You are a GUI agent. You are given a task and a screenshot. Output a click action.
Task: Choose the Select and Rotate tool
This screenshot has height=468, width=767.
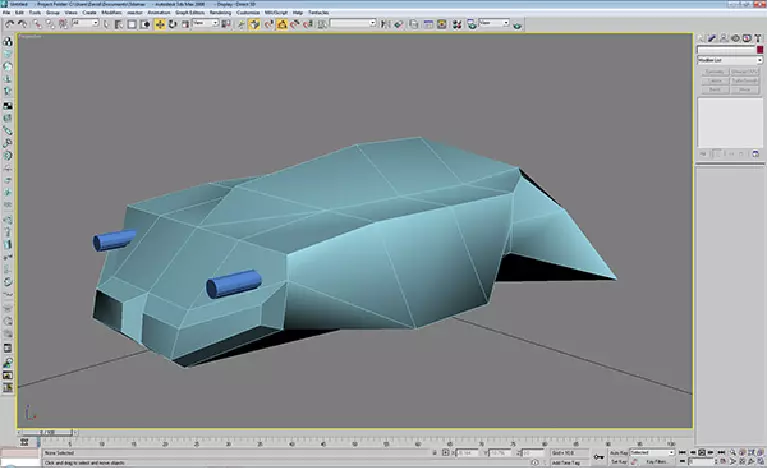point(172,23)
